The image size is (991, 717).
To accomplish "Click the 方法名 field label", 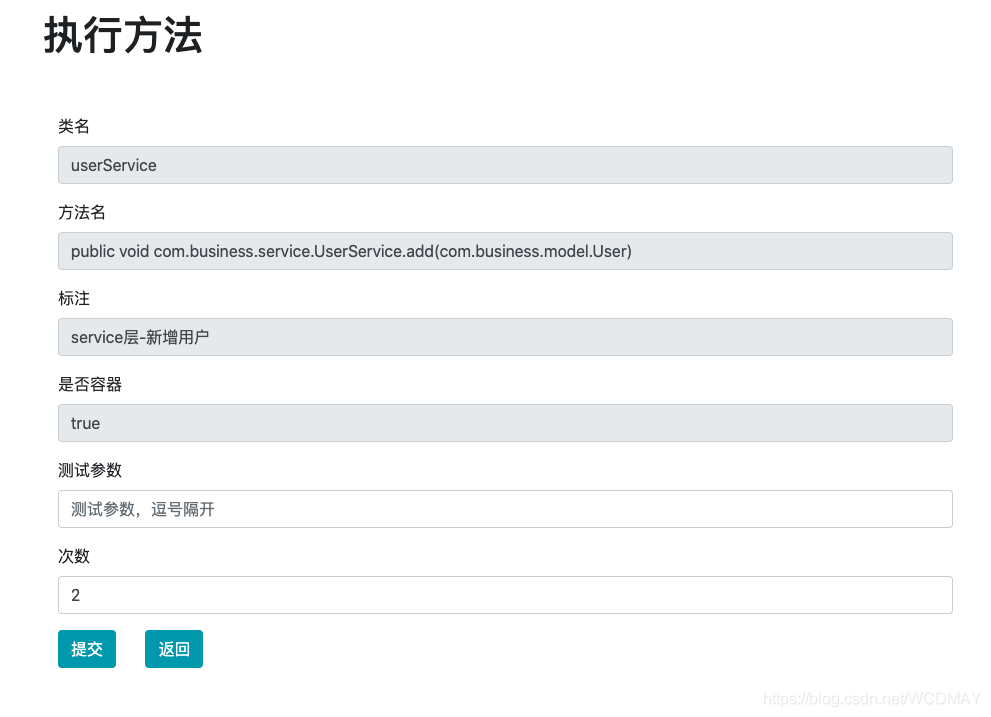I will (x=80, y=212).
